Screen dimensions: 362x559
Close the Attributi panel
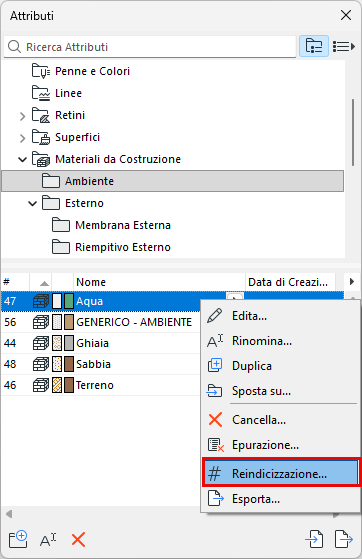[x=346, y=15]
